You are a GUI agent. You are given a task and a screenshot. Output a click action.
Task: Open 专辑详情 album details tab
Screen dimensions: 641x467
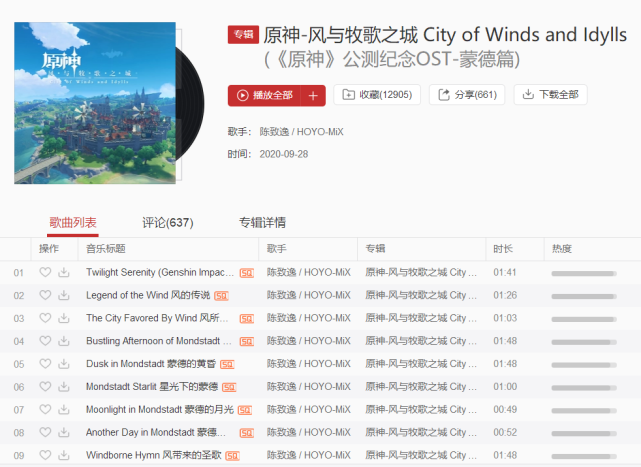[262, 223]
